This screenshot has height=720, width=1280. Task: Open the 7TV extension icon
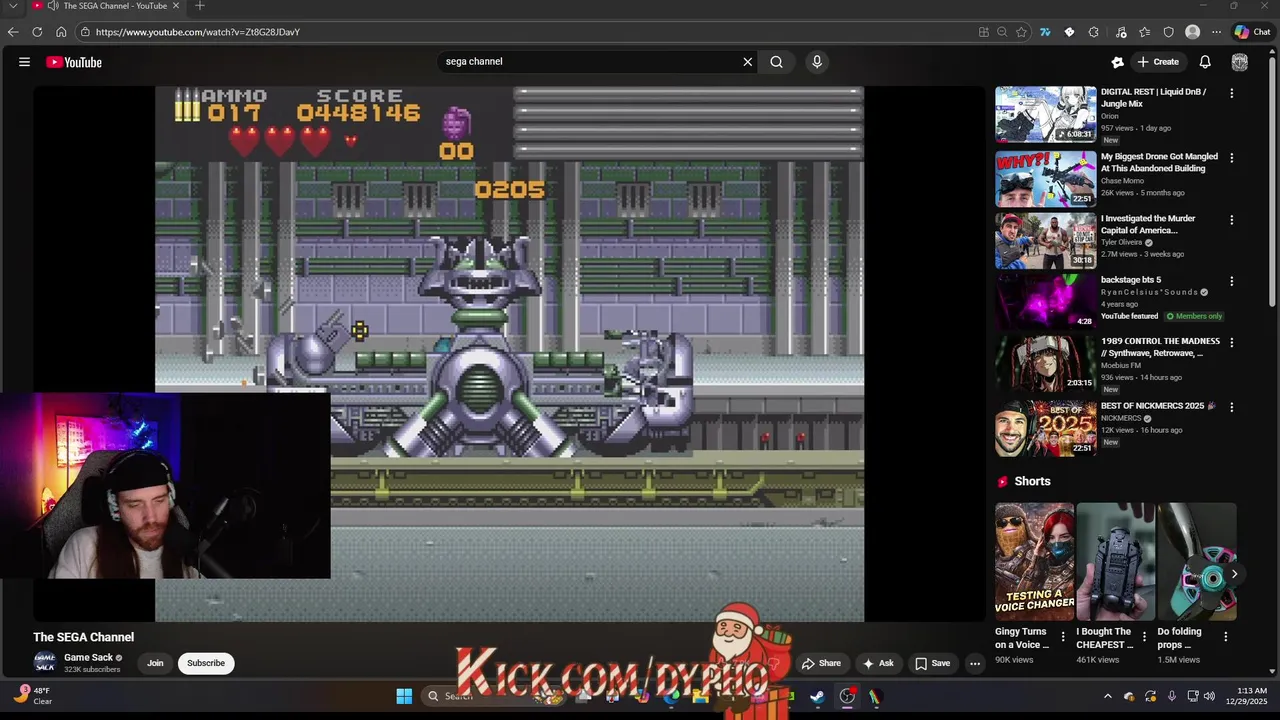coord(1045,32)
